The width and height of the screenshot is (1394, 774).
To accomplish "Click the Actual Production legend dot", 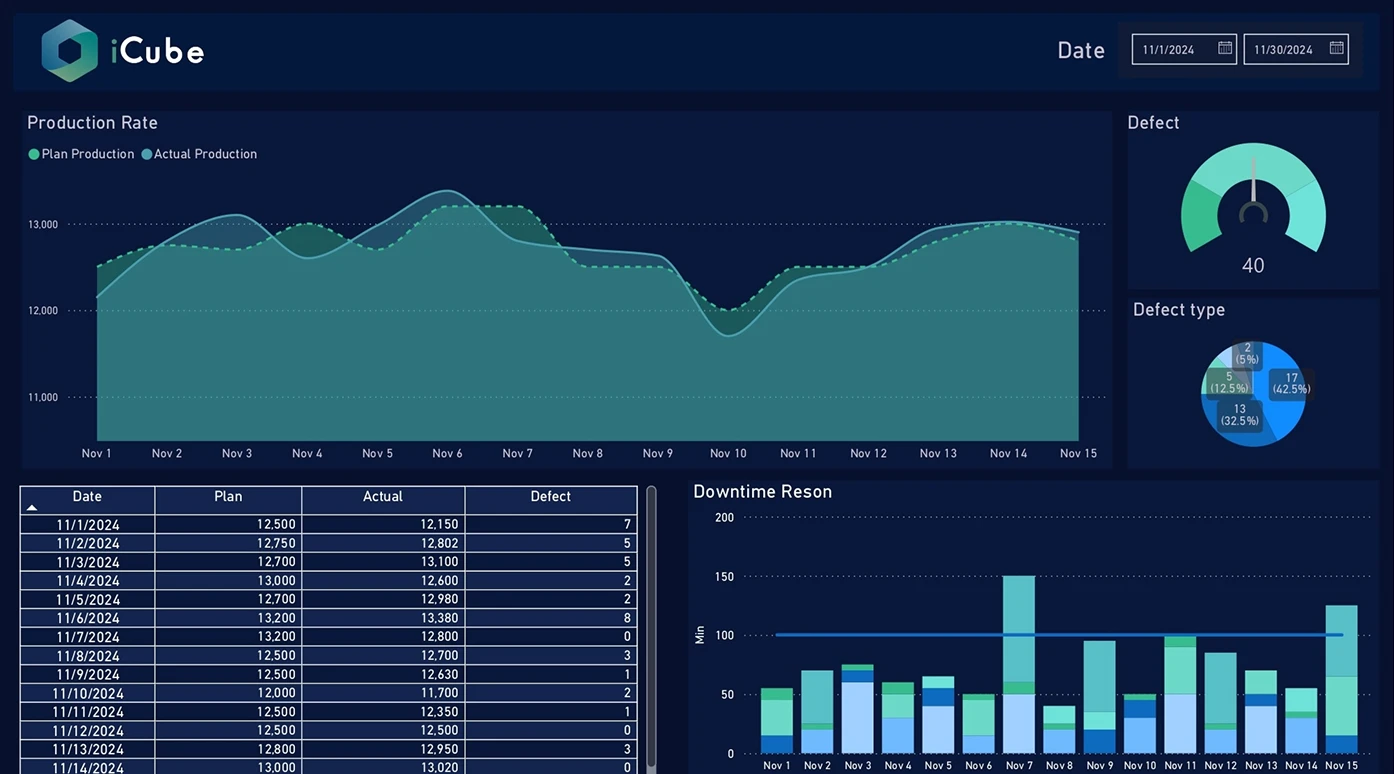I will (x=147, y=154).
